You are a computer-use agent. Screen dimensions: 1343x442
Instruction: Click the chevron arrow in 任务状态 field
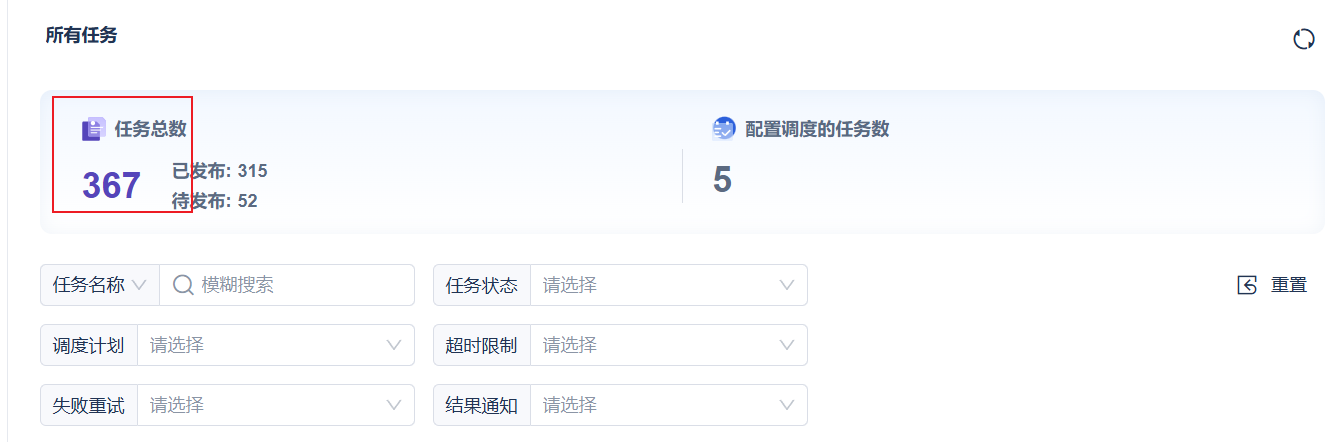click(x=787, y=285)
